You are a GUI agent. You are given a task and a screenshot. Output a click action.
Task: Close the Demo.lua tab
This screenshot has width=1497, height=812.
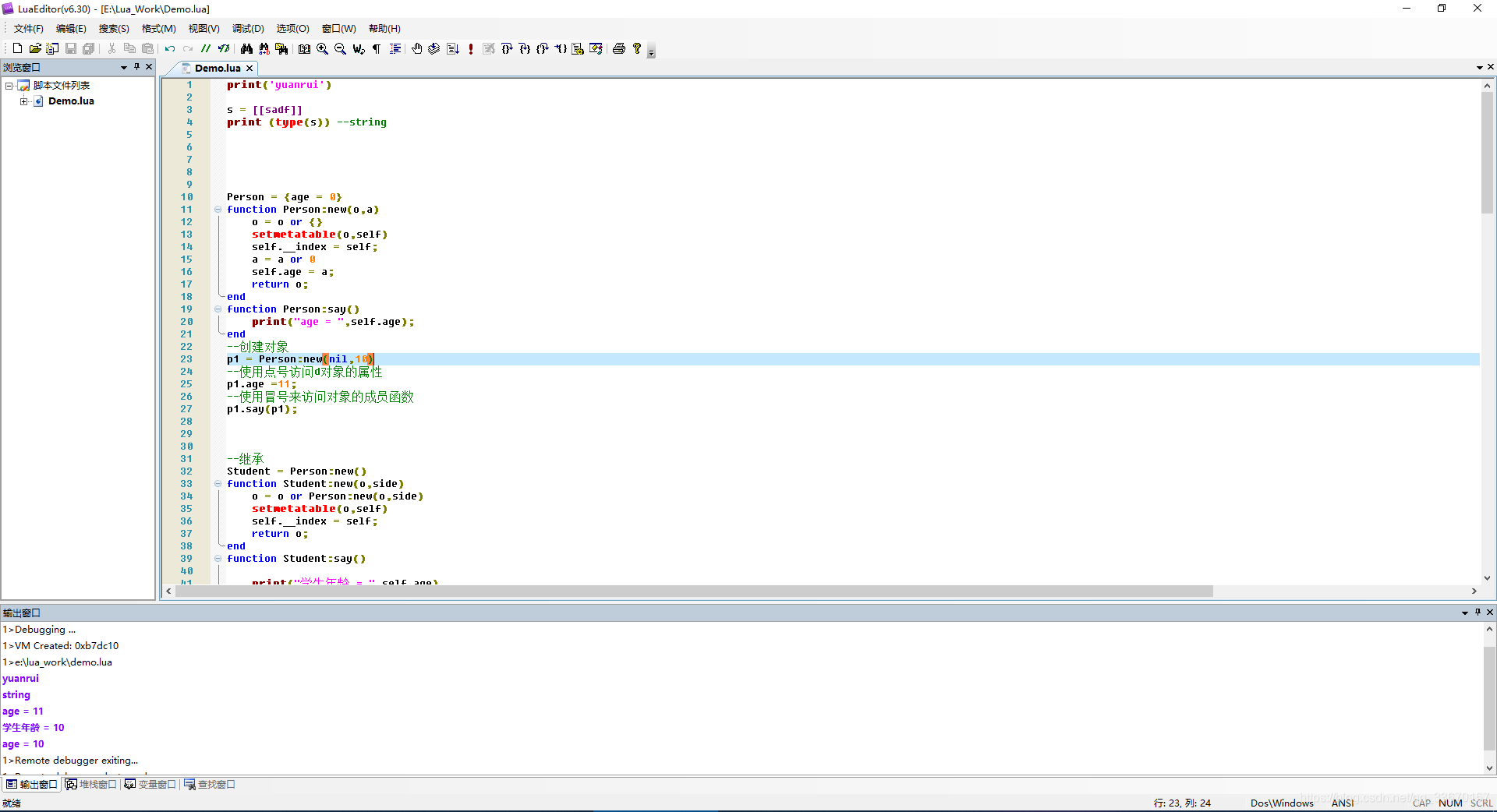pos(249,69)
